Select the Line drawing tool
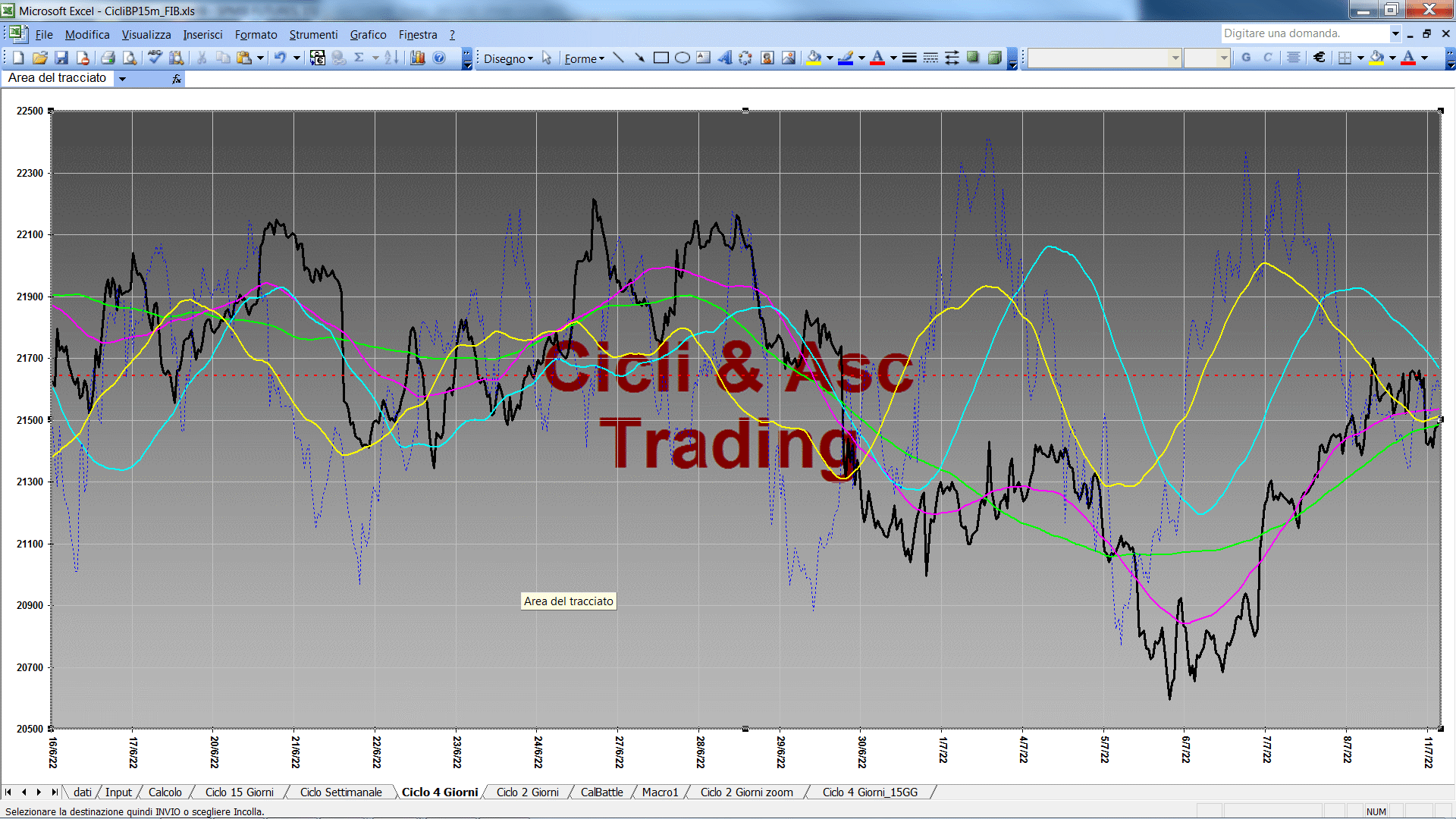Screen dimensions: 1456x819 point(619,58)
